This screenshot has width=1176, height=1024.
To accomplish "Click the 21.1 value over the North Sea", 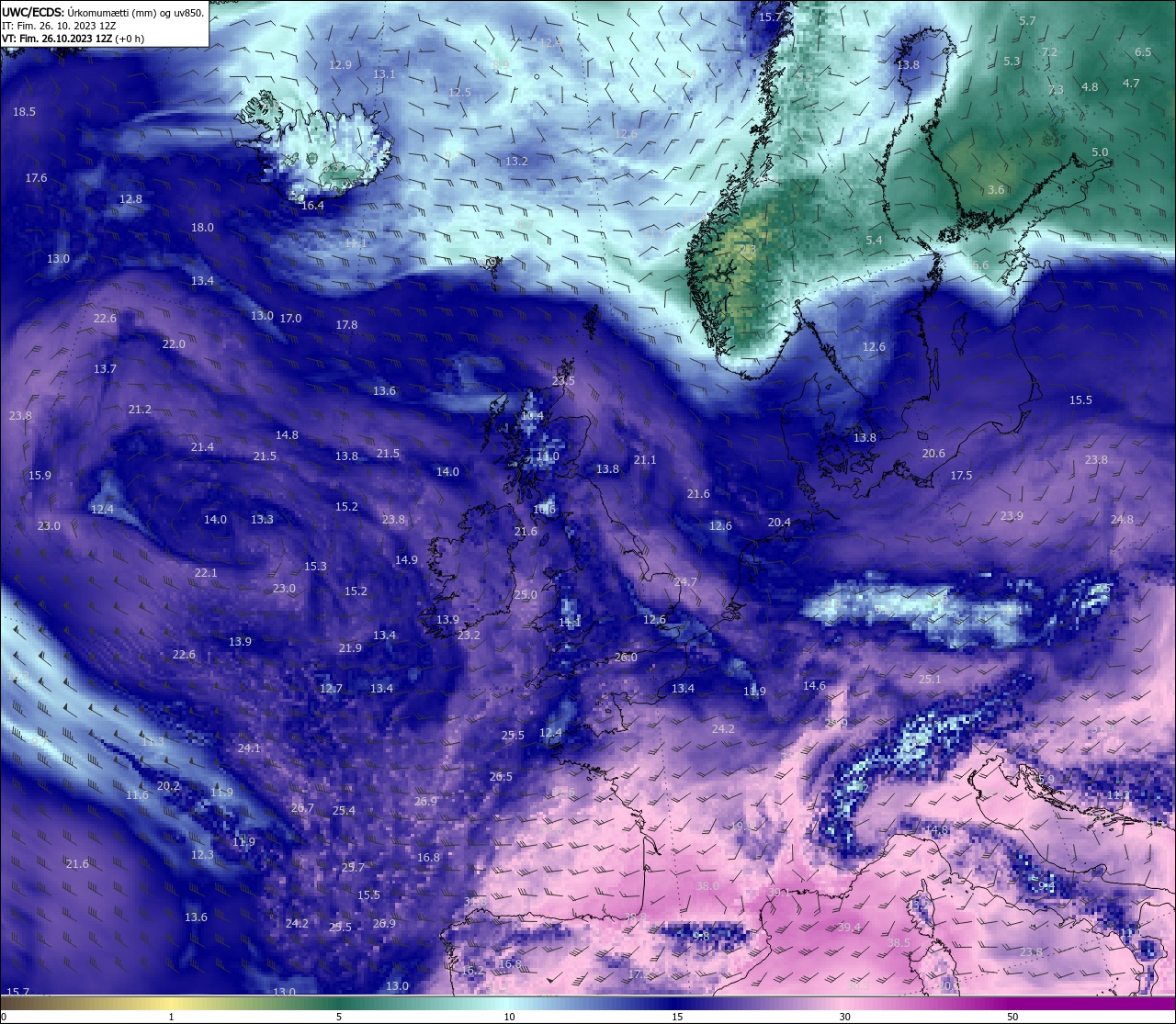I will point(645,460).
